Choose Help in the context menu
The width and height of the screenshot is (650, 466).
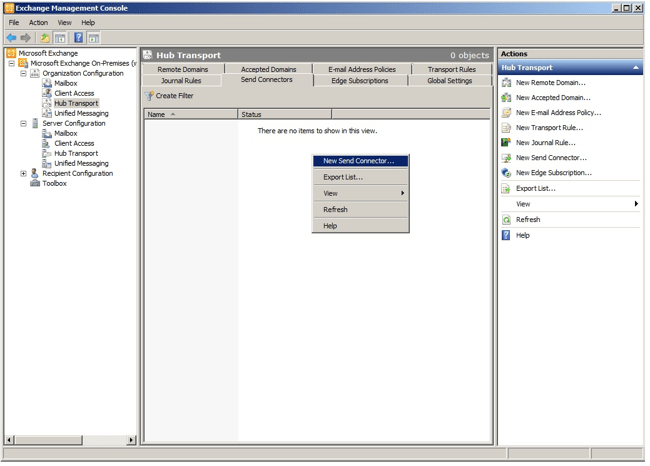[360, 226]
